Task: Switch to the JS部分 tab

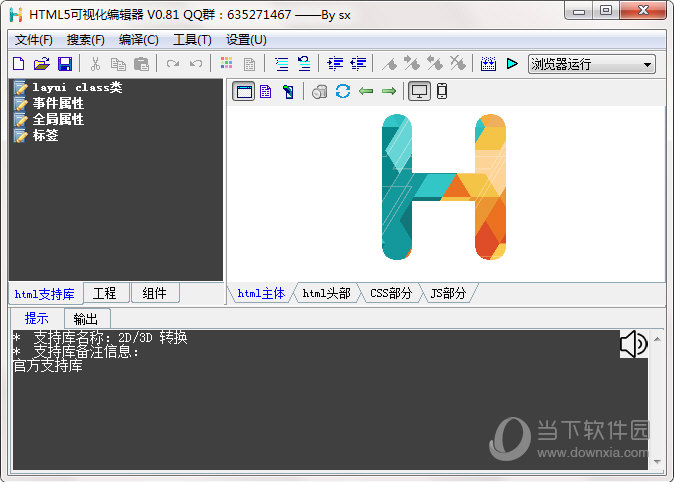Action: coord(448,293)
